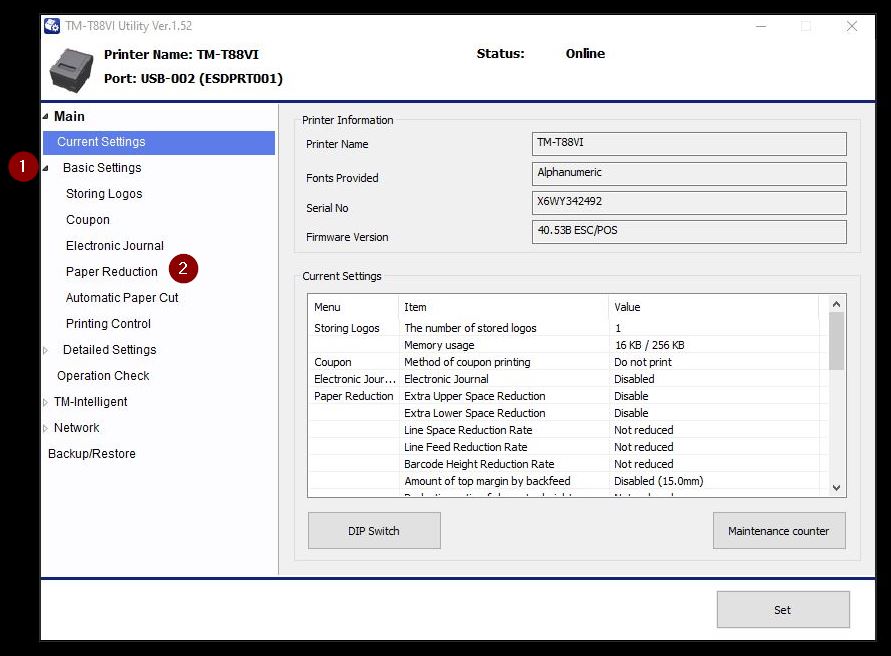891x656 pixels.
Task: Click the Set button
Action: click(x=783, y=610)
